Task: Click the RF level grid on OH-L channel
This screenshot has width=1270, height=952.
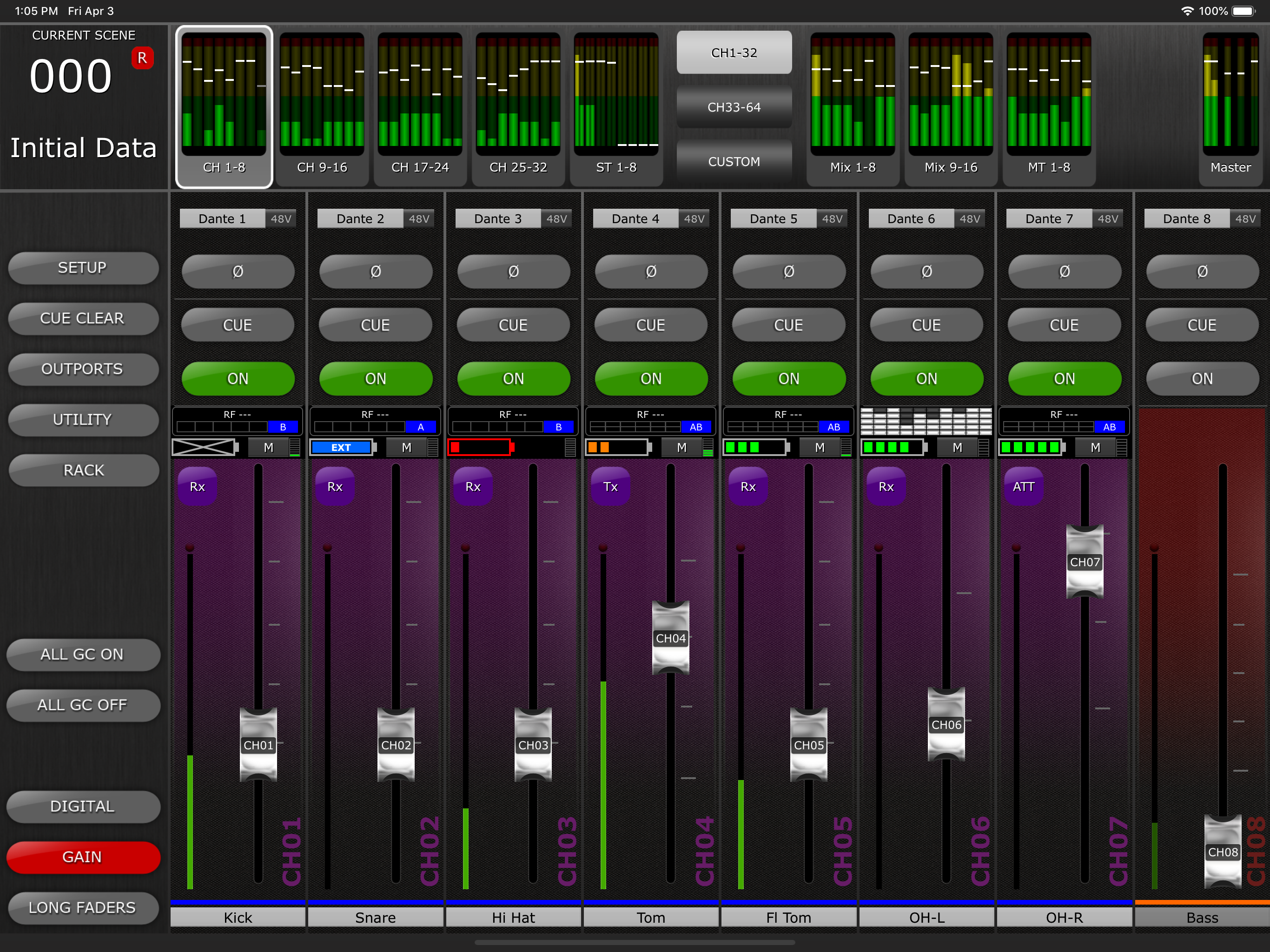Action: [x=926, y=421]
